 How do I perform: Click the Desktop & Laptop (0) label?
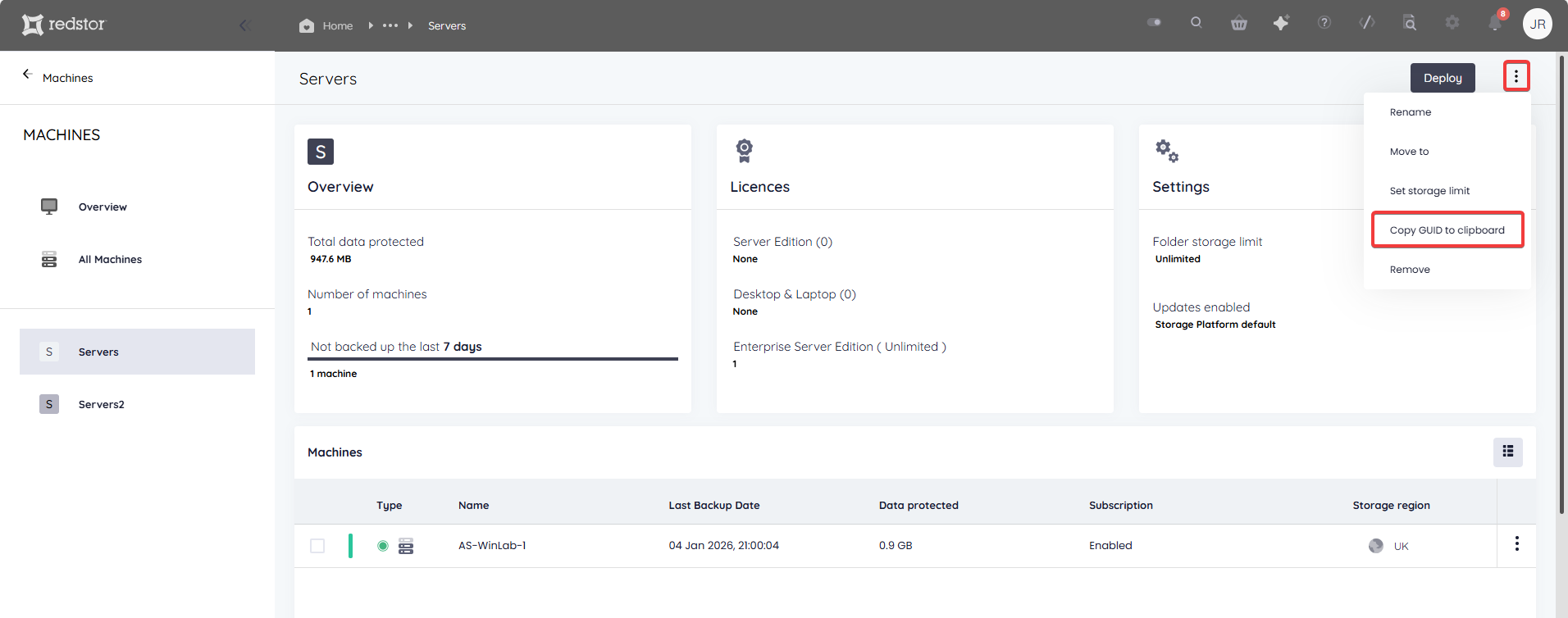coord(794,294)
